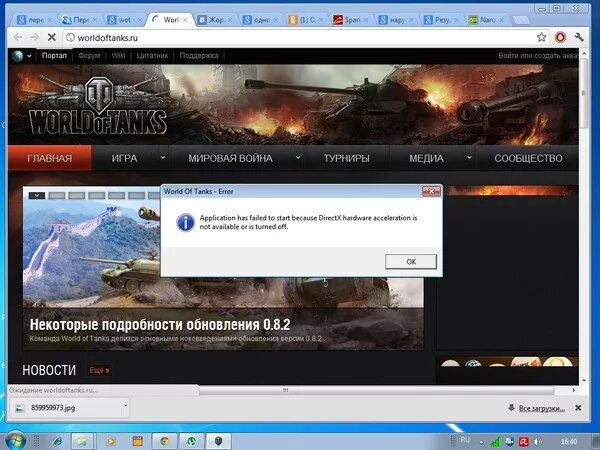Open the МИРОВАЯ ВОЙНА navigation item
Screen dimensions: 600x450
[230, 158]
